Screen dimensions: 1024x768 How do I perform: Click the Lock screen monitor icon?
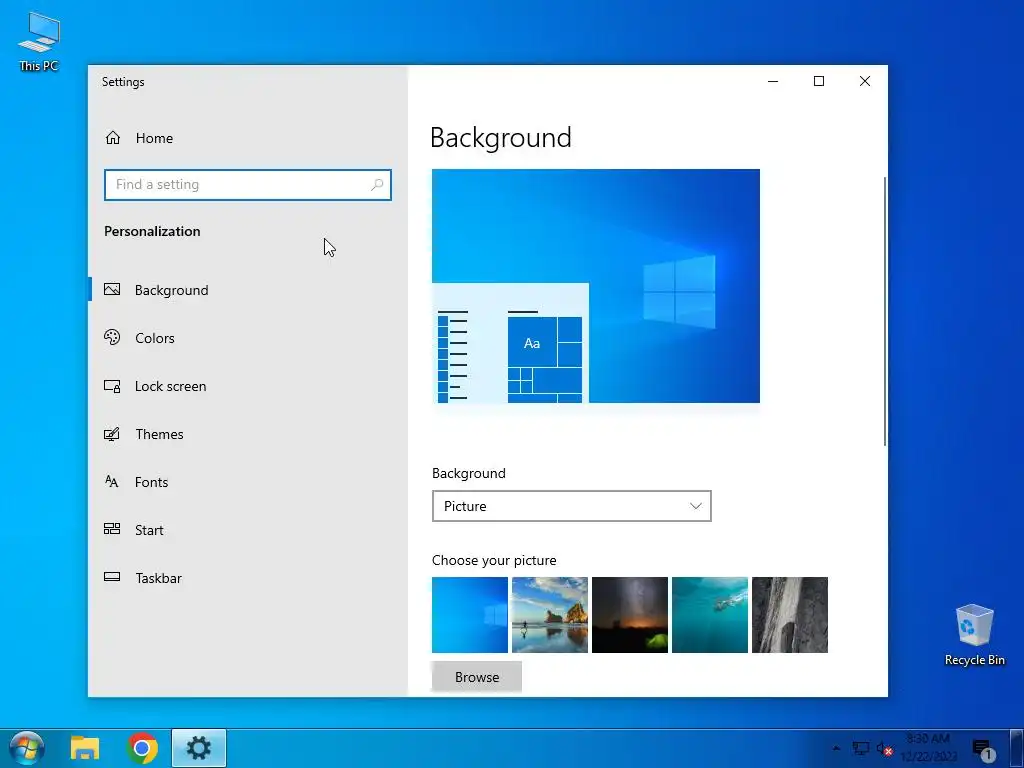click(112, 386)
